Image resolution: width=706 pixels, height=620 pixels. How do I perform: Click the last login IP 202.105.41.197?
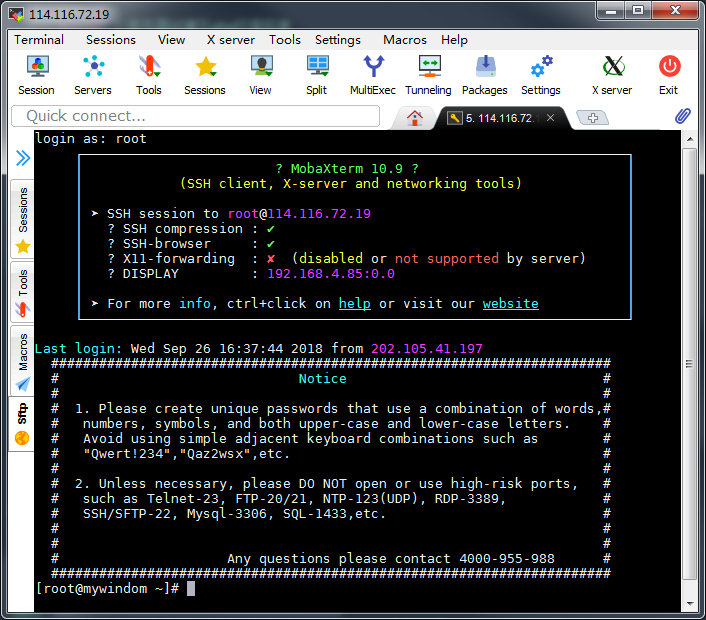tap(426, 348)
